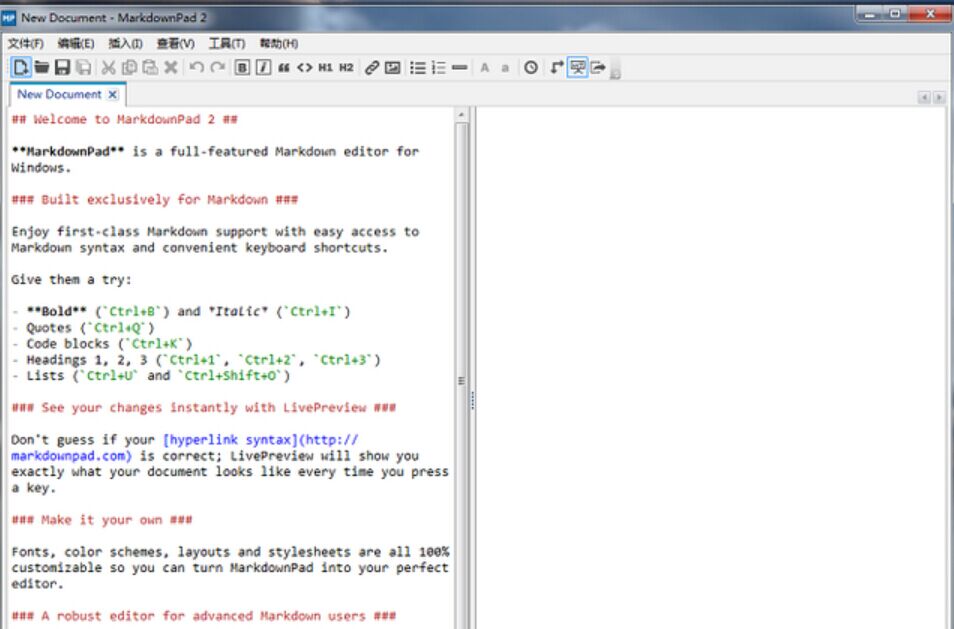Insert a code block using the <> icon
Viewport: 954px width, 629px height.
point(304,68)
